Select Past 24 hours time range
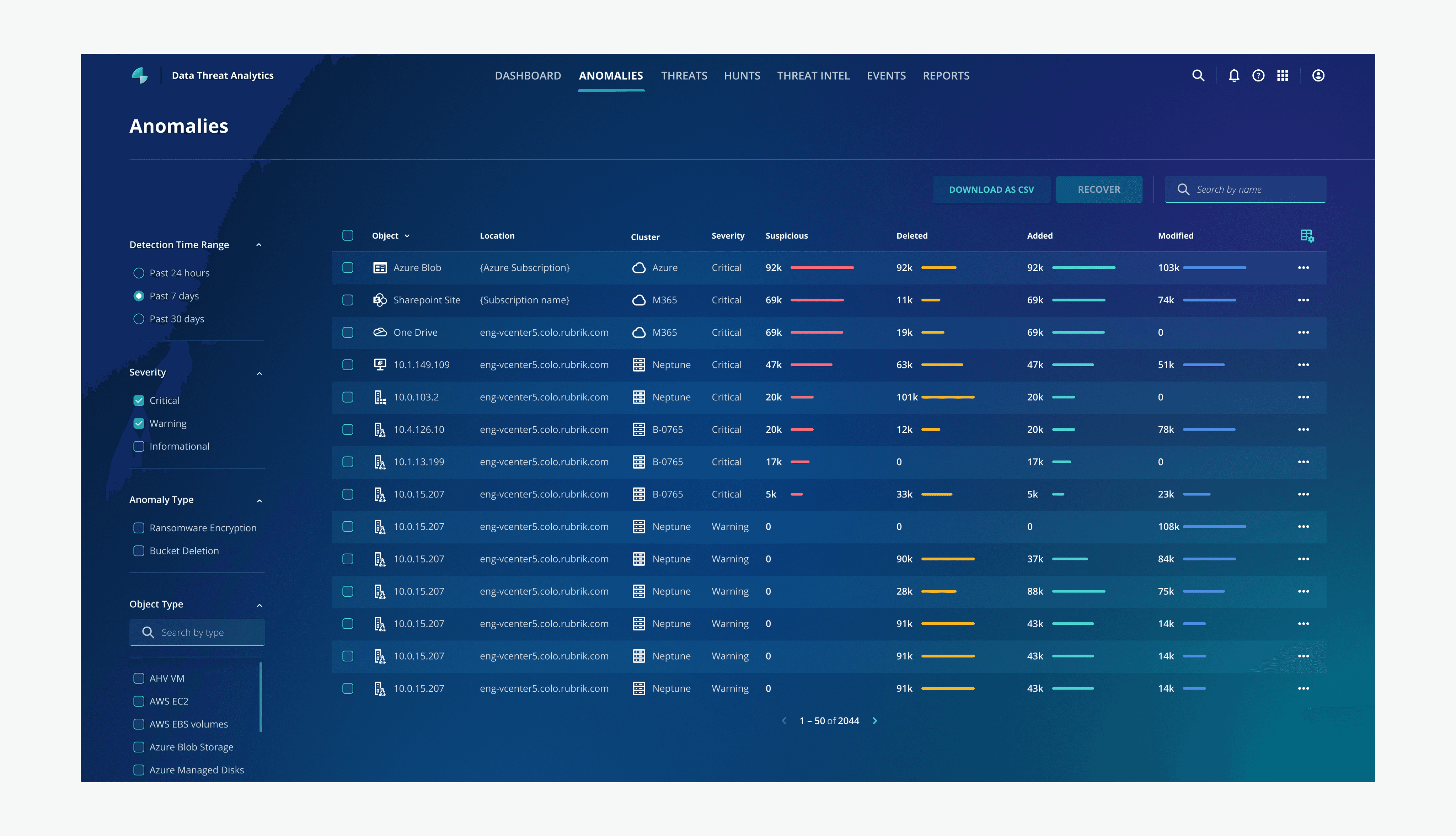This screenshot has height=836, width=1456. click(139, 273)
